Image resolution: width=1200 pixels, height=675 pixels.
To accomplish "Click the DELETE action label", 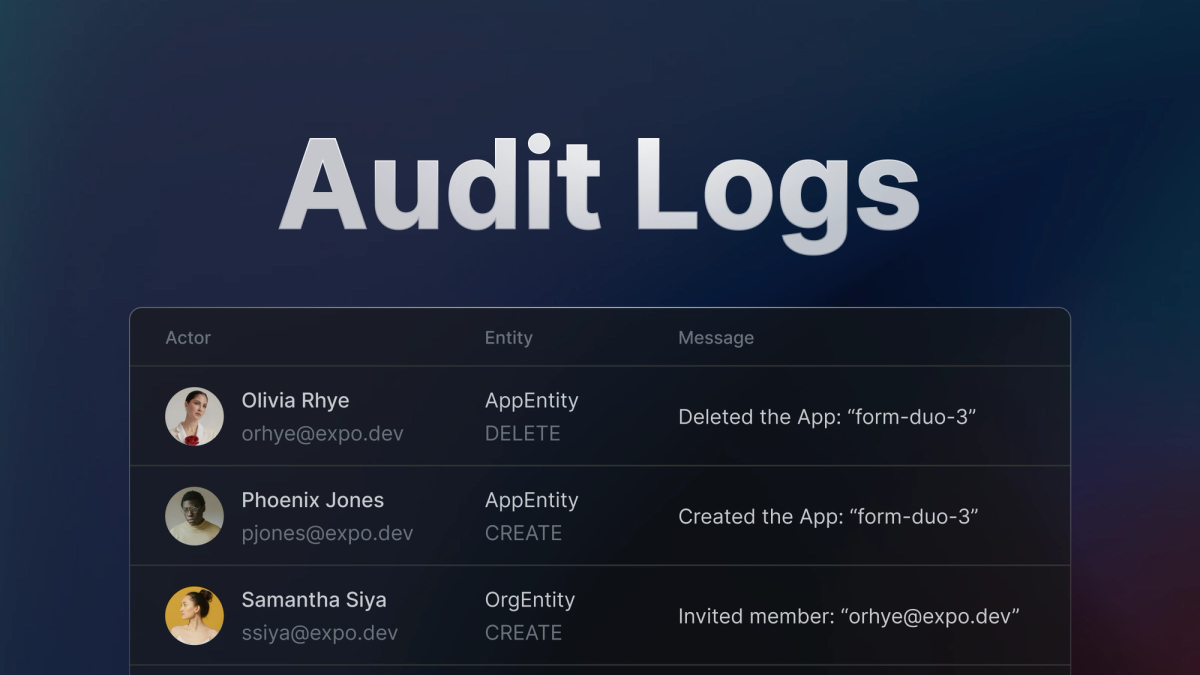I will click(523, 434).
